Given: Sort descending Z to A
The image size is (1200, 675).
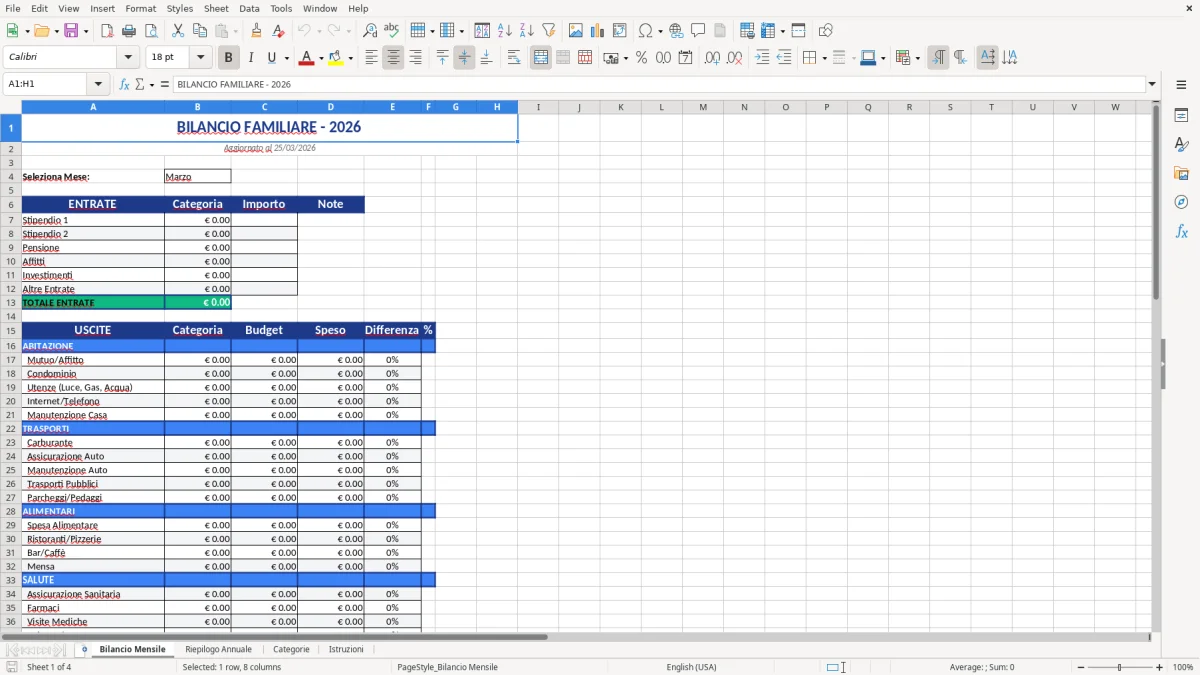Looking at the screenshot, I should point(526,31).
